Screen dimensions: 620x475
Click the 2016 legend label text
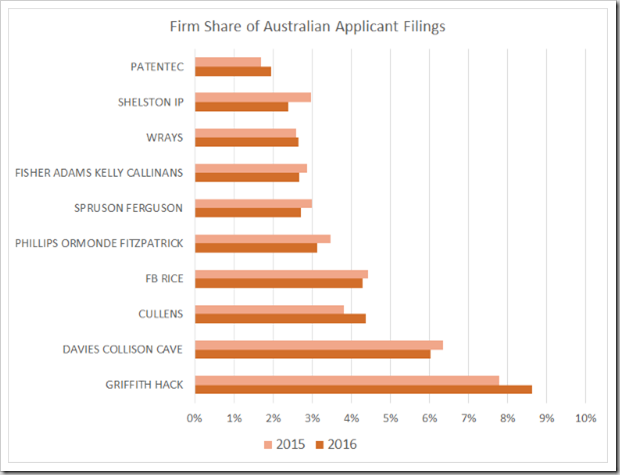coord(342,445)
